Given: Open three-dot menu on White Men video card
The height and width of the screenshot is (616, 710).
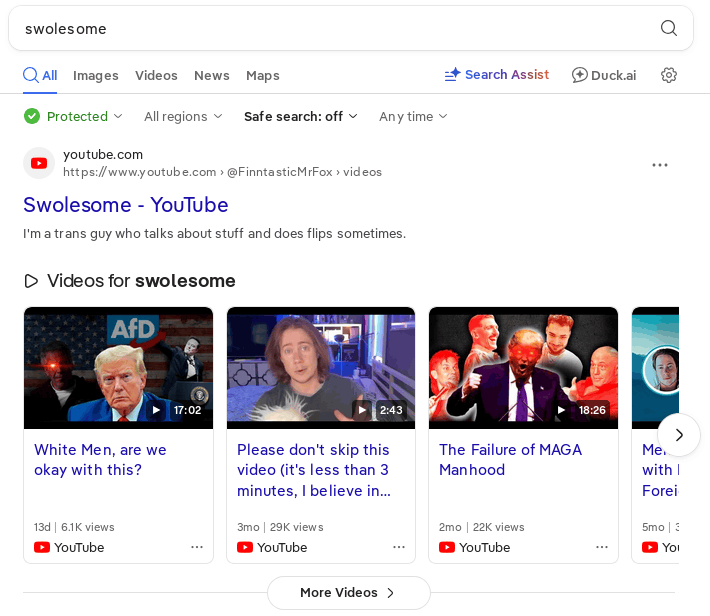Looking at the screenshot, I should pyautogui.click(x=197, y=547).
